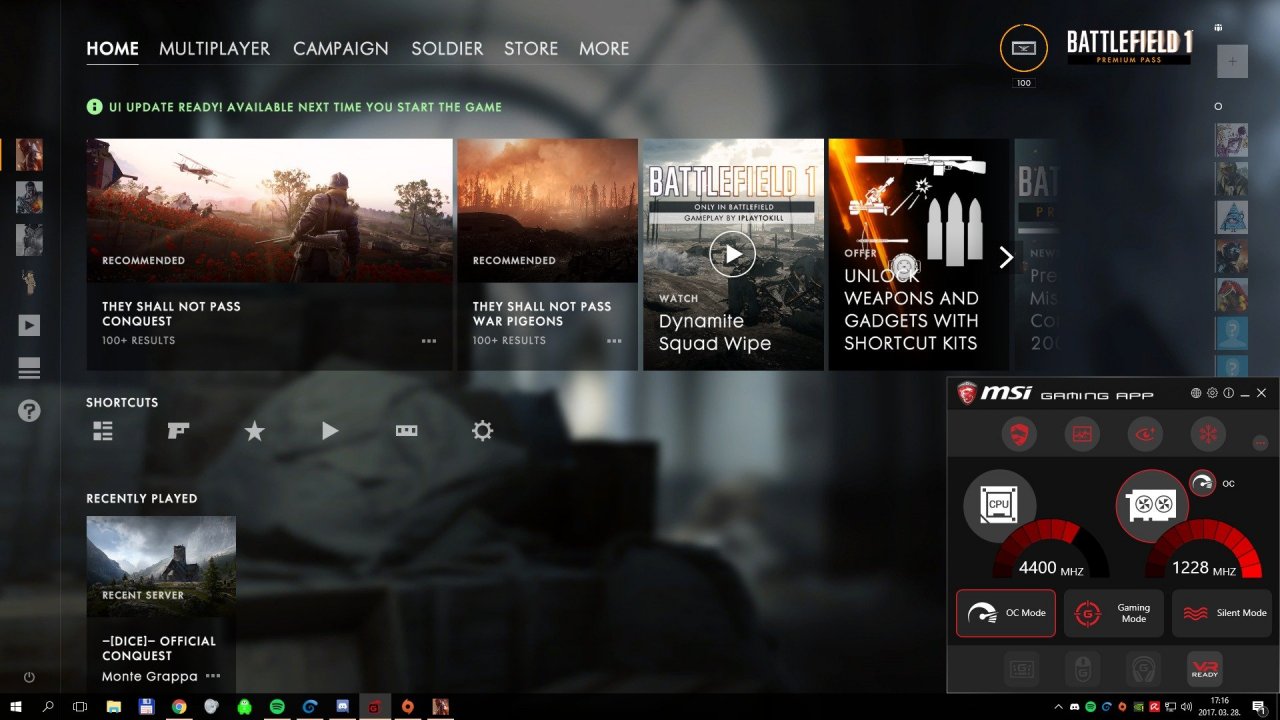Click the small OC gauge icon by GPU
This screenshot has width=1280, height=720.
1203,484
